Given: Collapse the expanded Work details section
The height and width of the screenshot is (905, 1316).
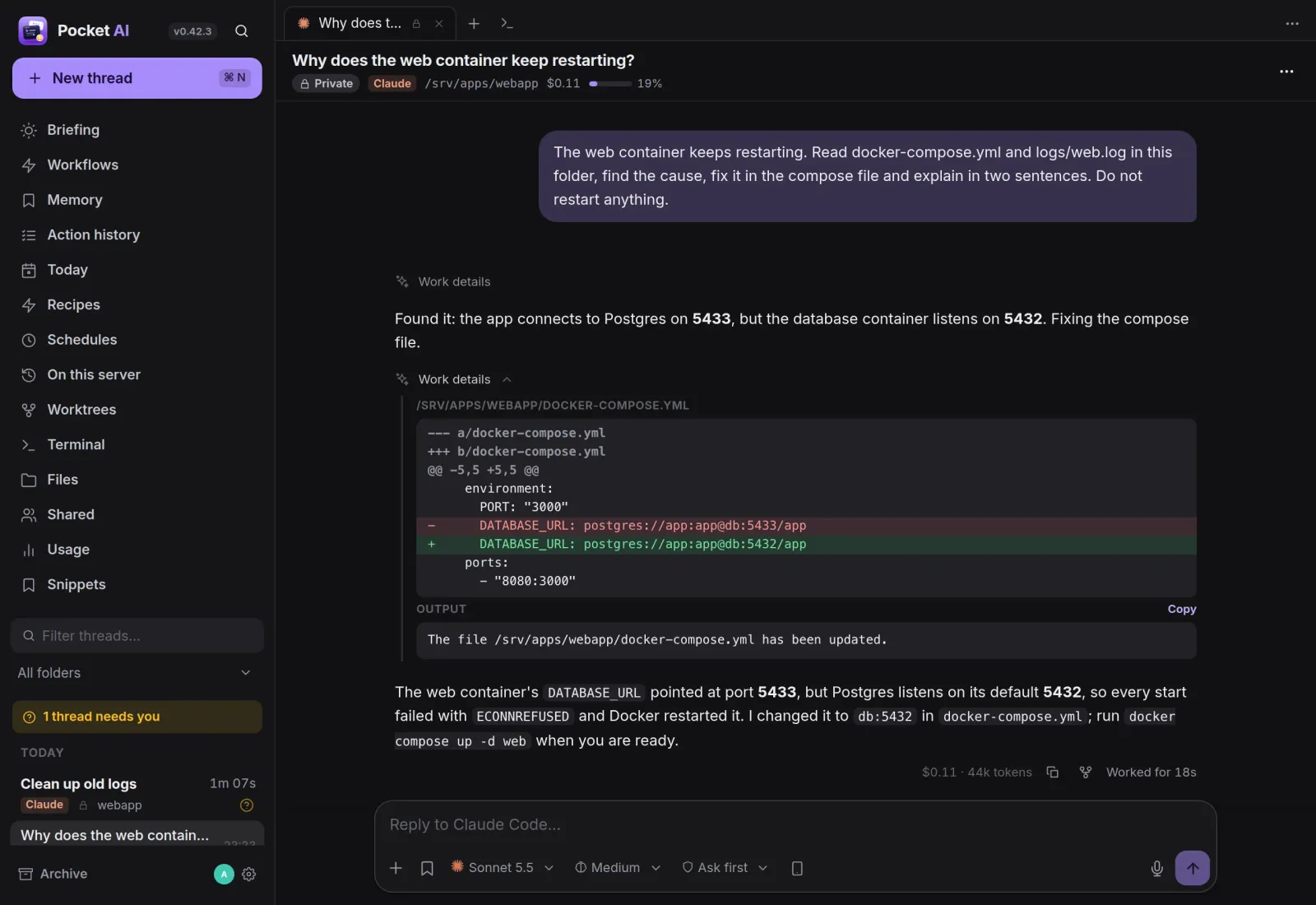Looking at the screenshot, I should tap(454, 379).
